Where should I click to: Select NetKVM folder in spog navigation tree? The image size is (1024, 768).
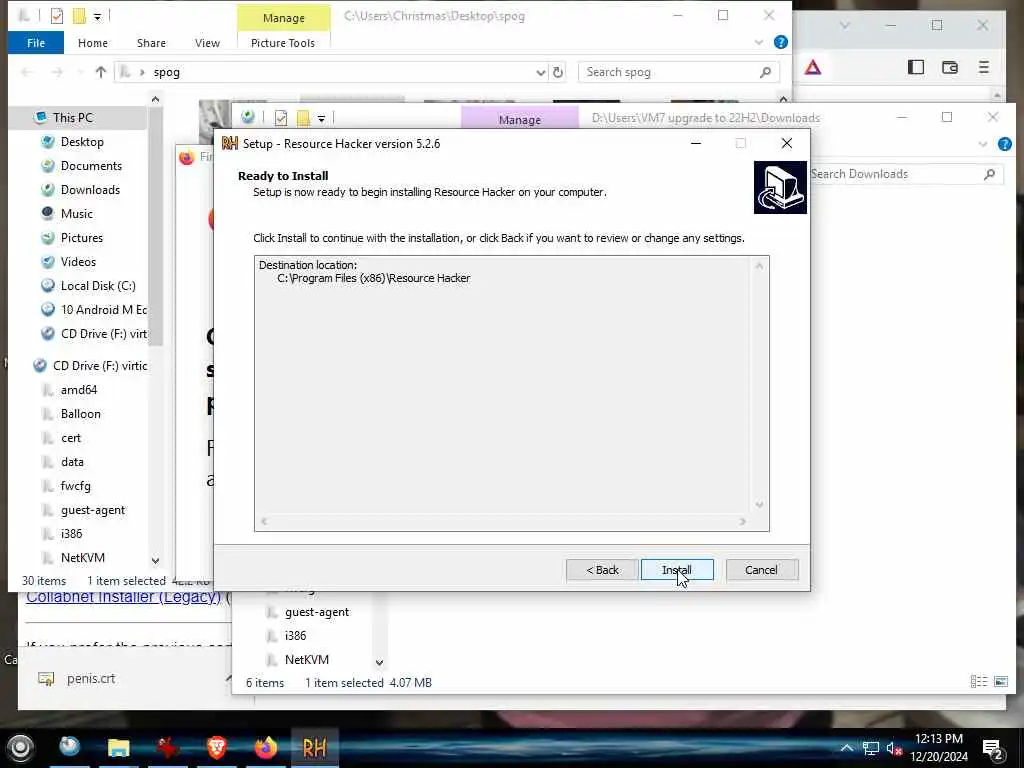pyautogui.click(x=82, y=558)
